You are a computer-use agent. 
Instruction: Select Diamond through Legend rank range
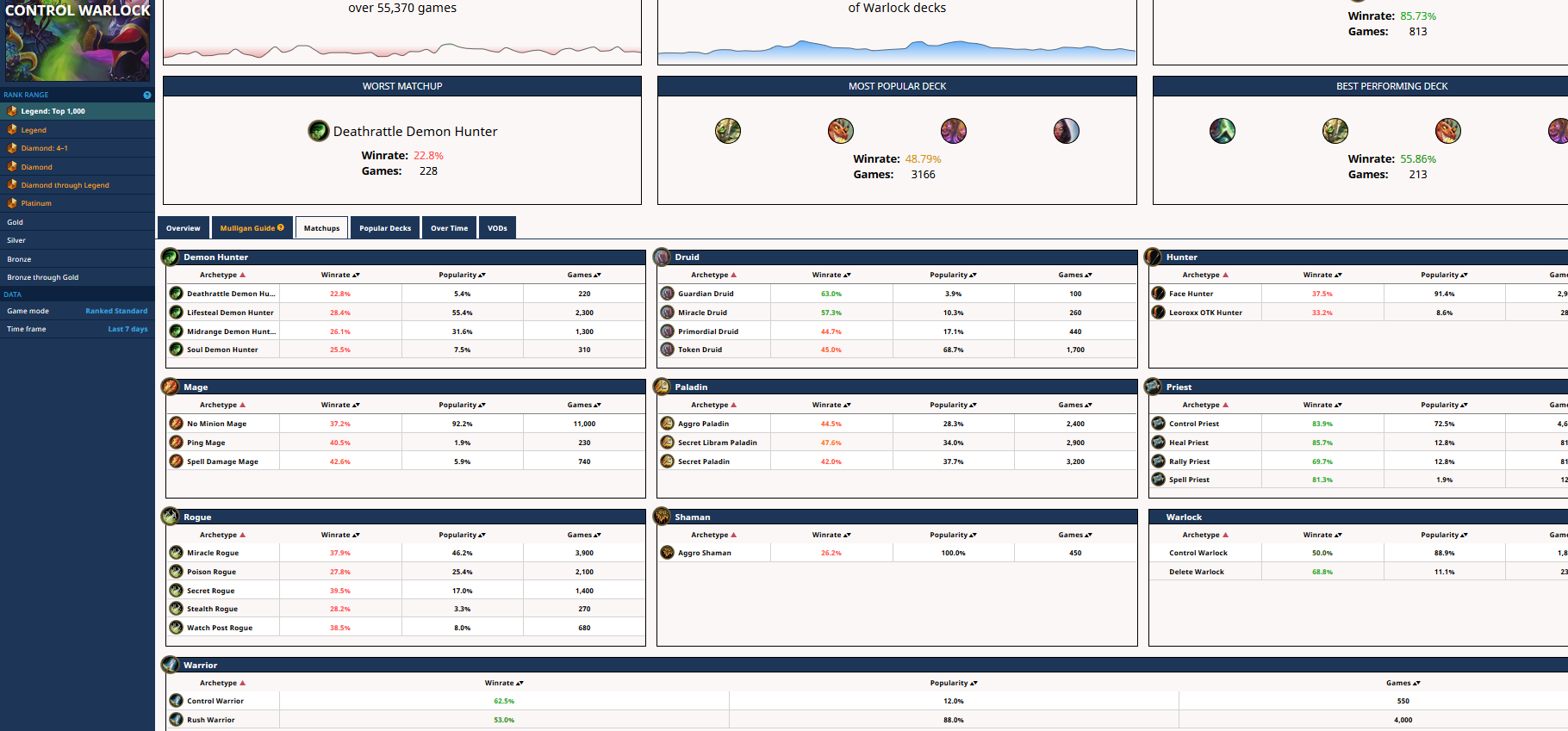coord(78,185)
